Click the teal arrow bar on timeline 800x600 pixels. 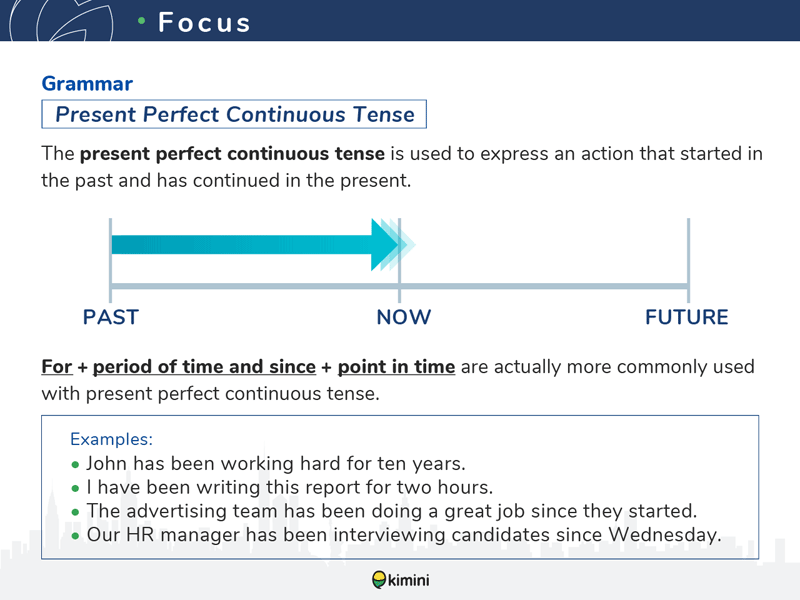(241, 244)
